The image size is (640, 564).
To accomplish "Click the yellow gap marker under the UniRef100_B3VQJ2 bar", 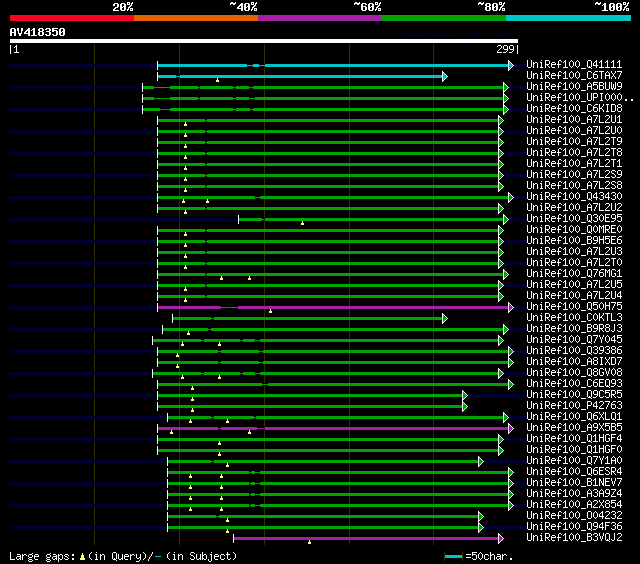I will tap(309, 542).
